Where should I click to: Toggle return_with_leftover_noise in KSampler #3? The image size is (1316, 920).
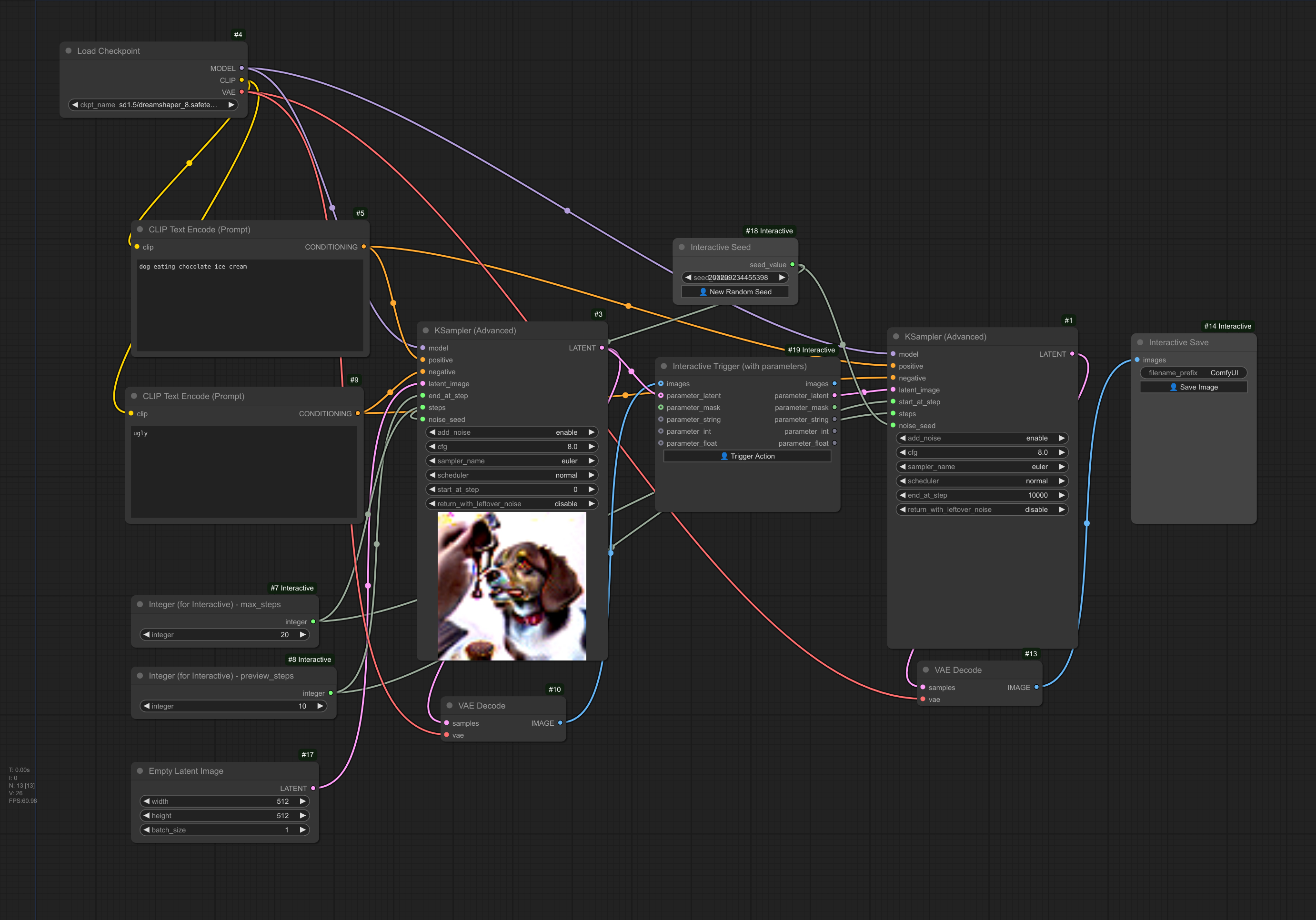(512, 504)
